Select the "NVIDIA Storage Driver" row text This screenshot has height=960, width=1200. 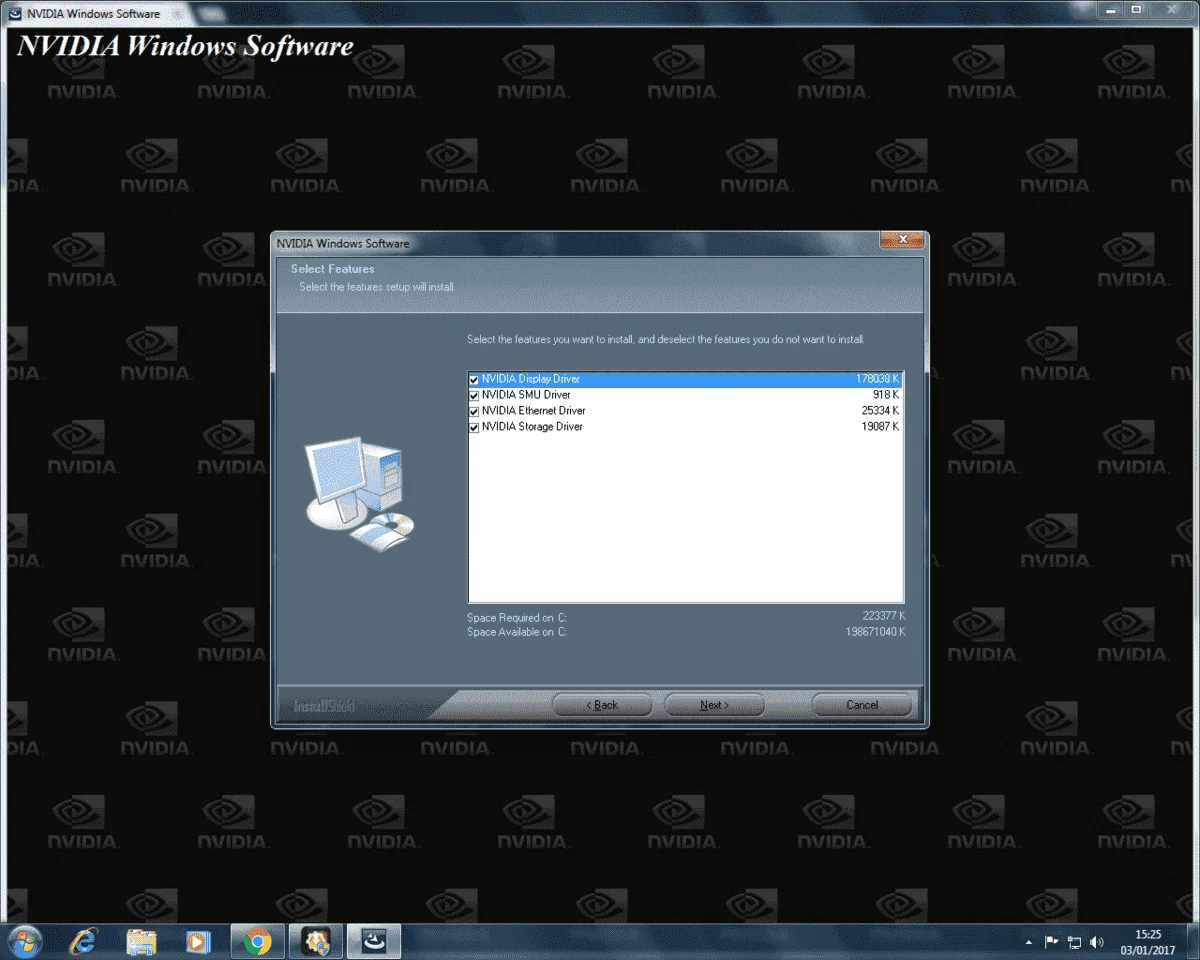[x=532, y=427]
